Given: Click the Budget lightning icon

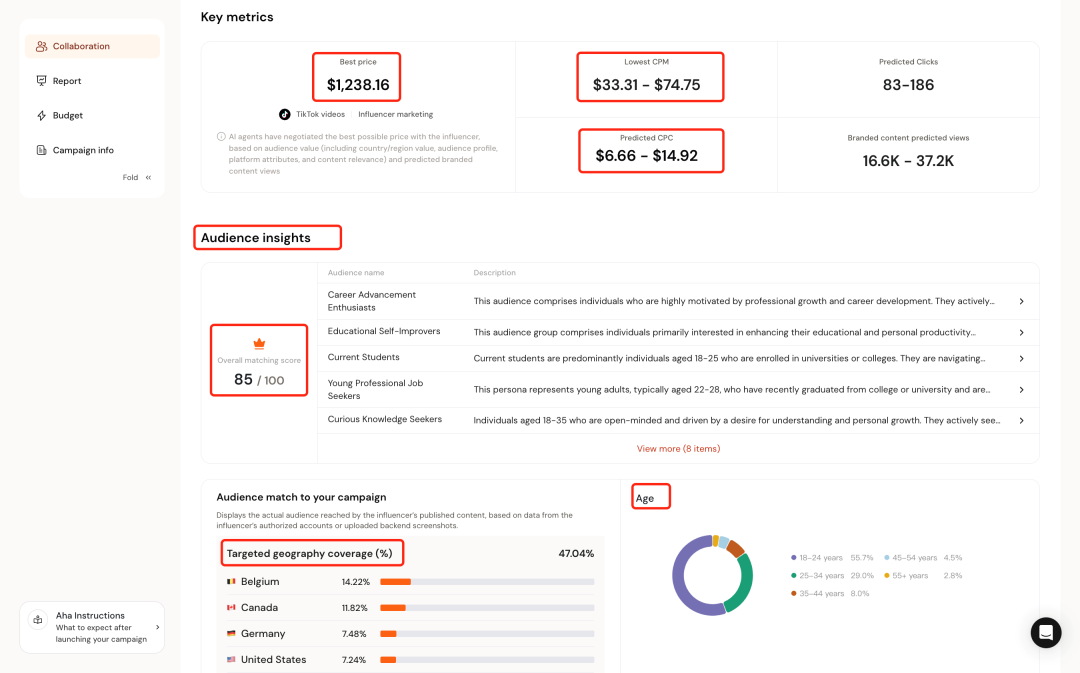Looking at the screenshot, I should 41,116.
